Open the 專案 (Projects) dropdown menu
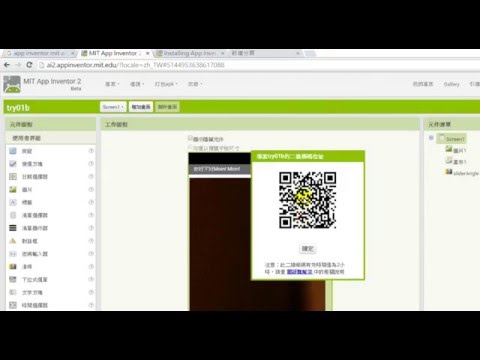This screenshot has width=480, height=360. (112, 84)
